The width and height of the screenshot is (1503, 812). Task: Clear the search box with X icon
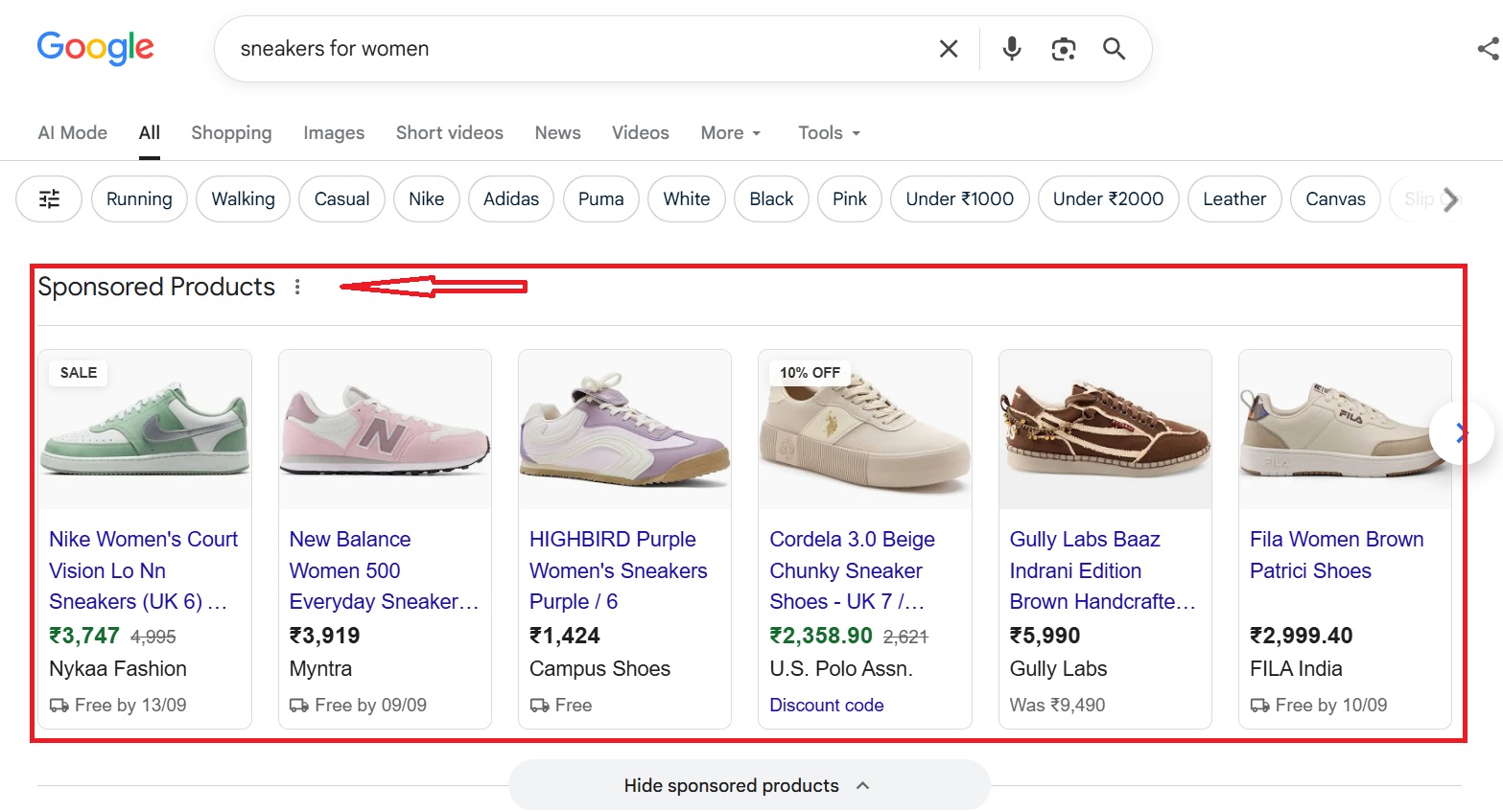[x=949, y=49]
